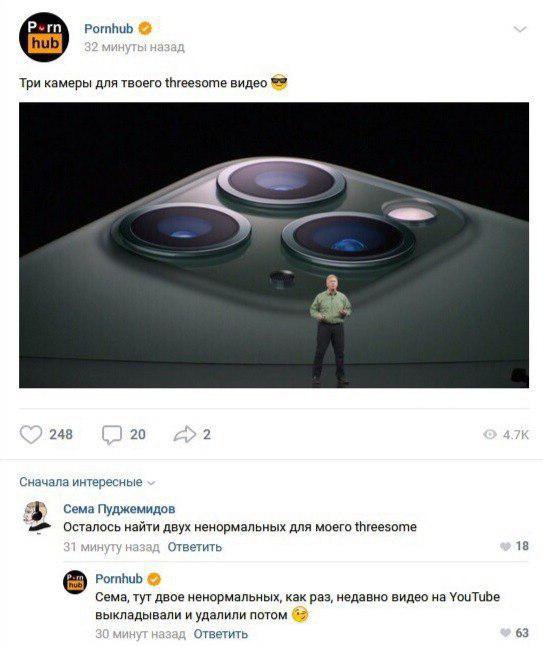Click Ответить under the Pornhub reply

coord(221,633)
